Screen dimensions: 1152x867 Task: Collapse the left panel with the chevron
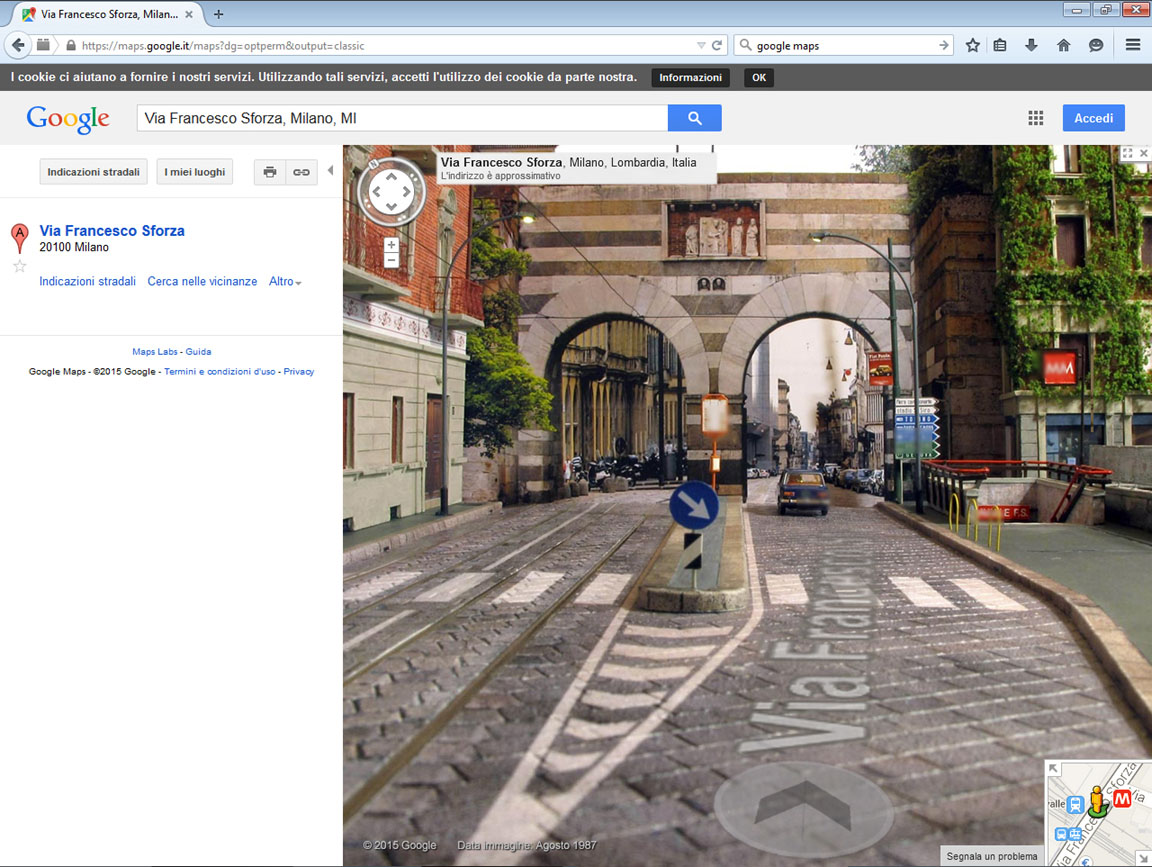point(330,172)
